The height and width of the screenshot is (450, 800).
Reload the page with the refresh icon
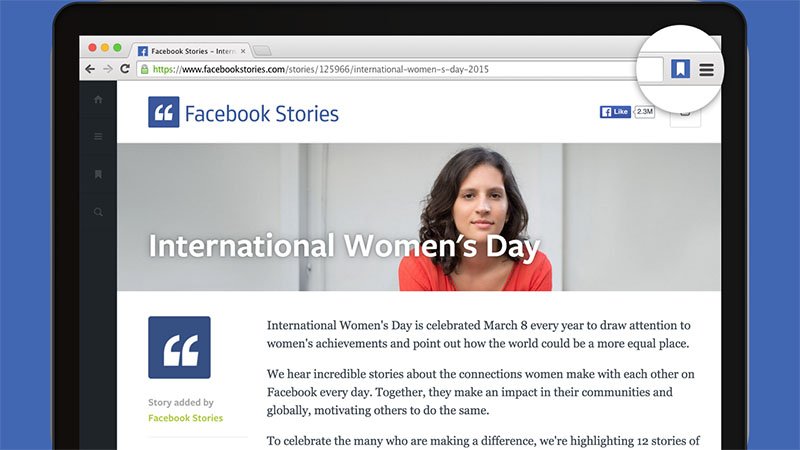[x=125, y=68]
